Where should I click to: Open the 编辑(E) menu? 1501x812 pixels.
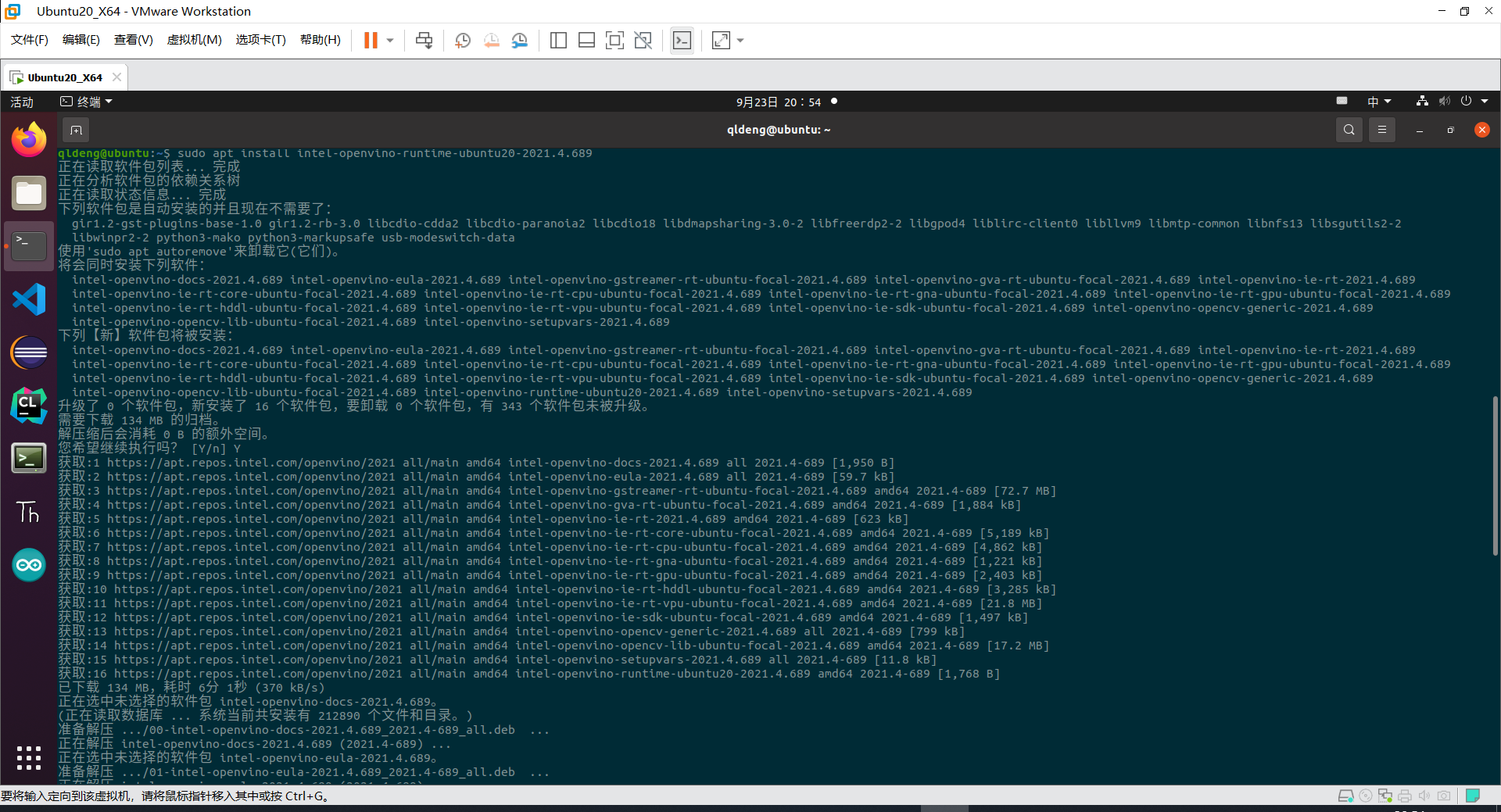81,40
